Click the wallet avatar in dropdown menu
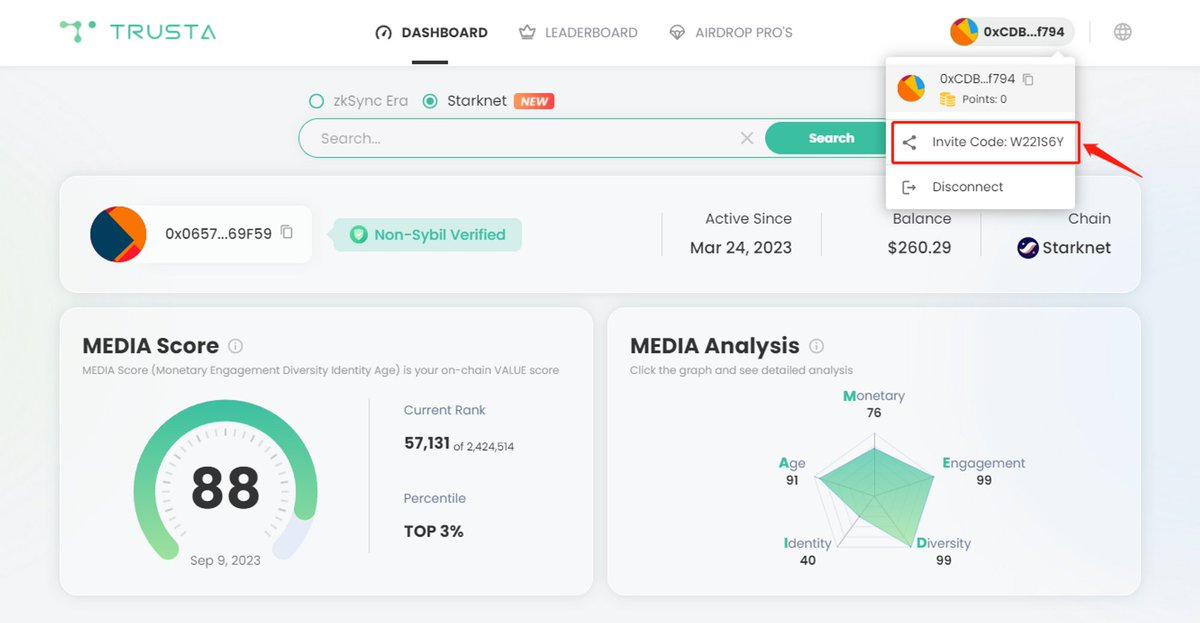Viewport: 1200px width, 623px height. pos(911,88)
